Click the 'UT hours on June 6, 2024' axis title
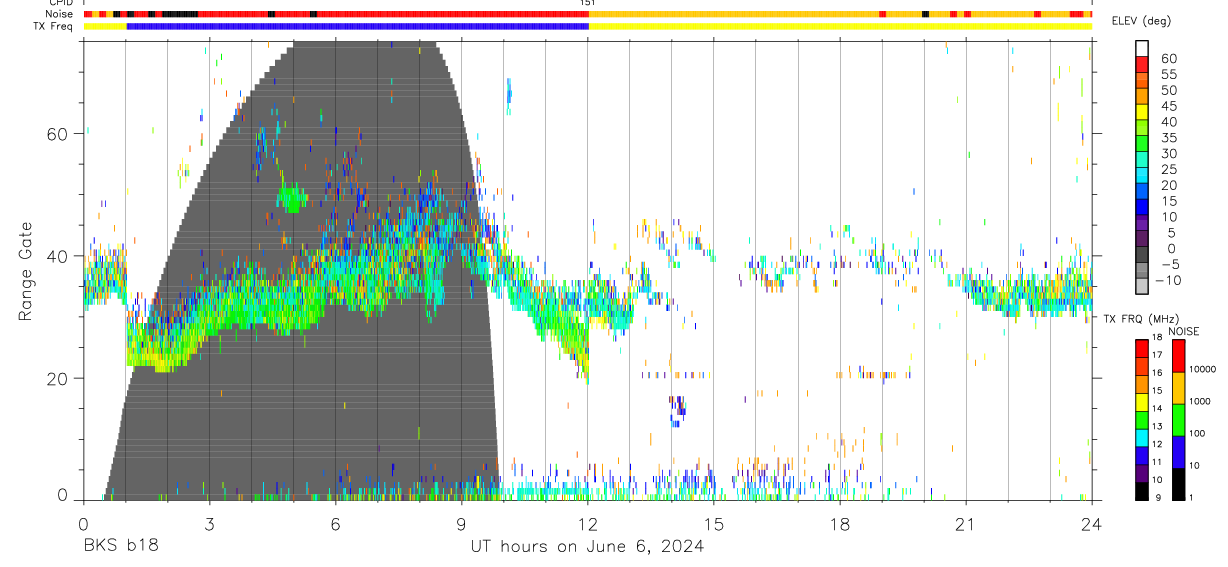 coord(587,547)
